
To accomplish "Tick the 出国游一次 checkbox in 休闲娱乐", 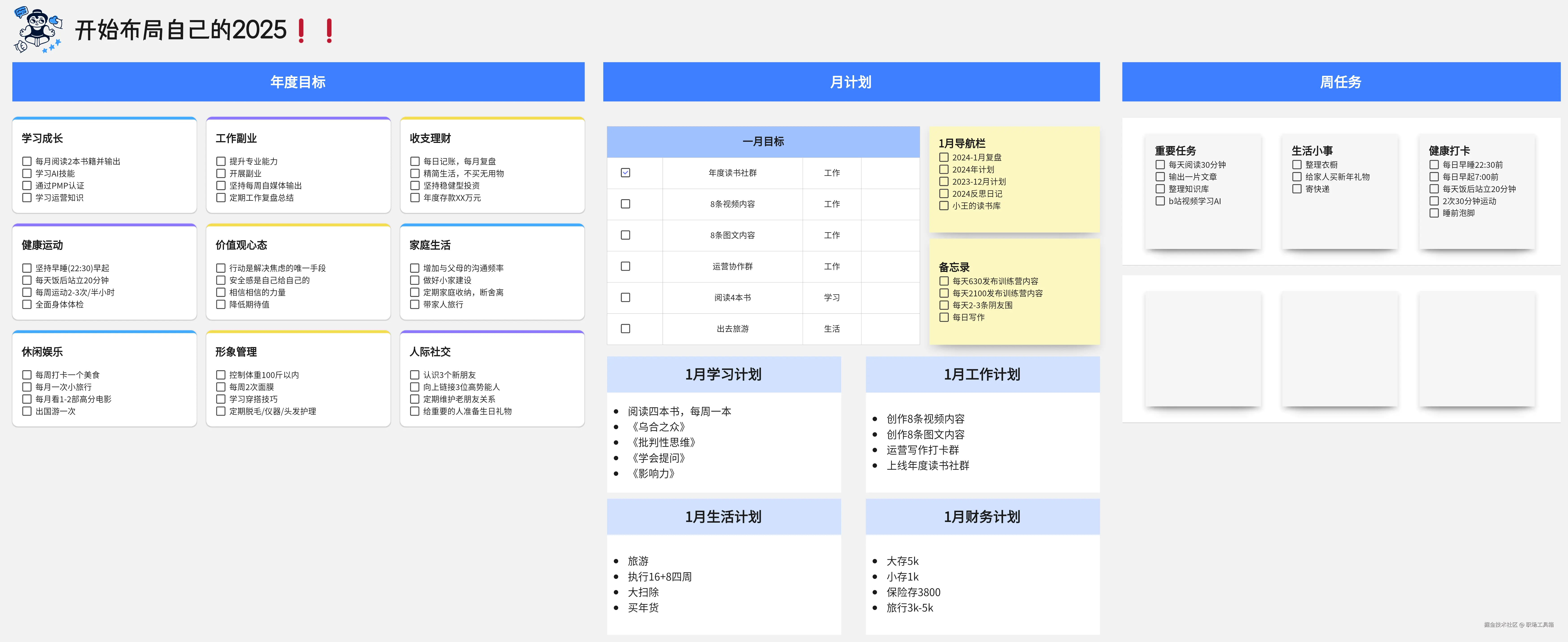I will pyautogui.click(x=27, y=411).
